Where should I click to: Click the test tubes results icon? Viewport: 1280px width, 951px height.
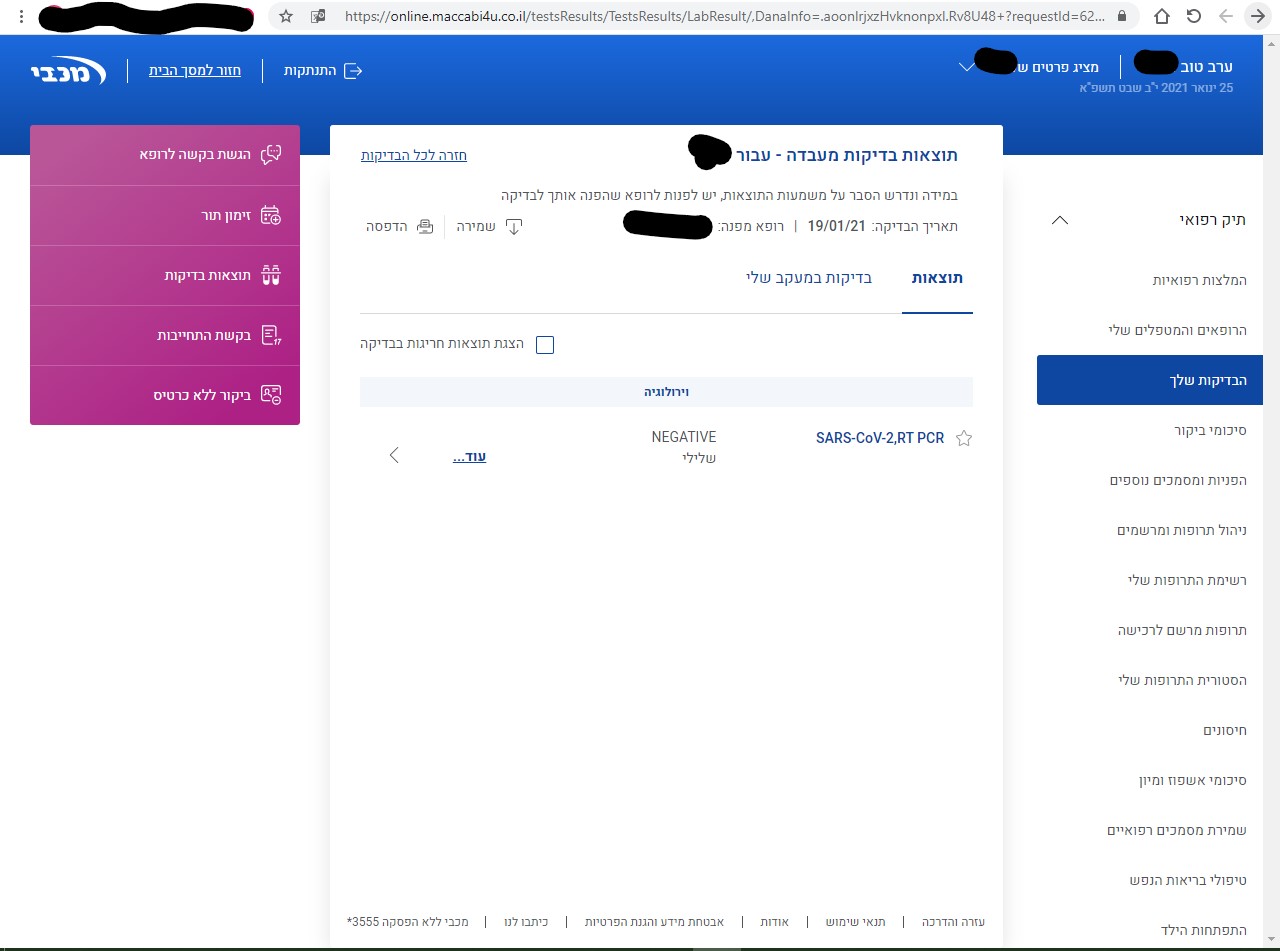[x=271, y=275]
